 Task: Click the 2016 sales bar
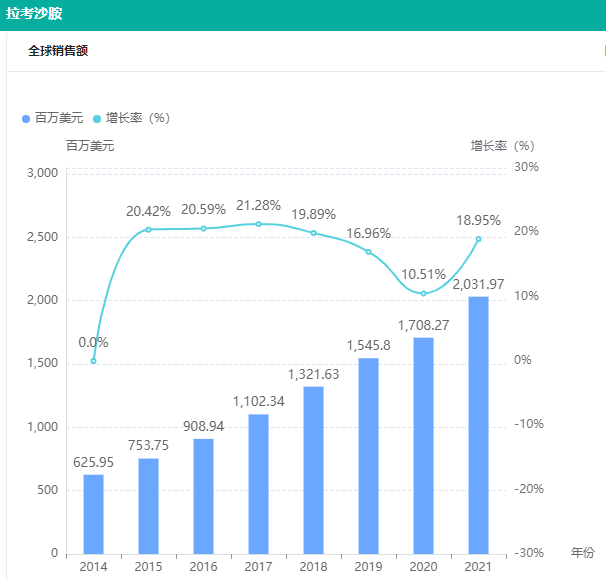pyautogui.click(x=204, y=497)
